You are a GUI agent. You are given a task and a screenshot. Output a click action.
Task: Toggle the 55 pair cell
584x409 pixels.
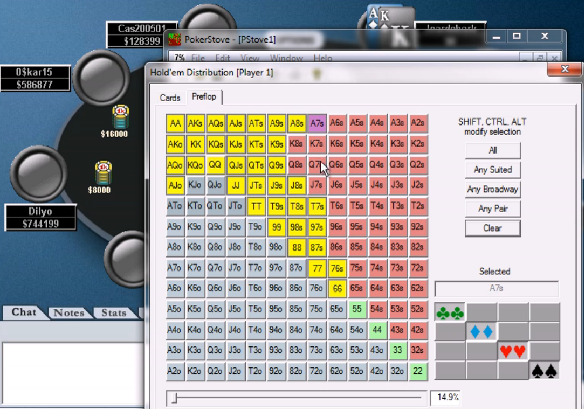tap(357, 309)
